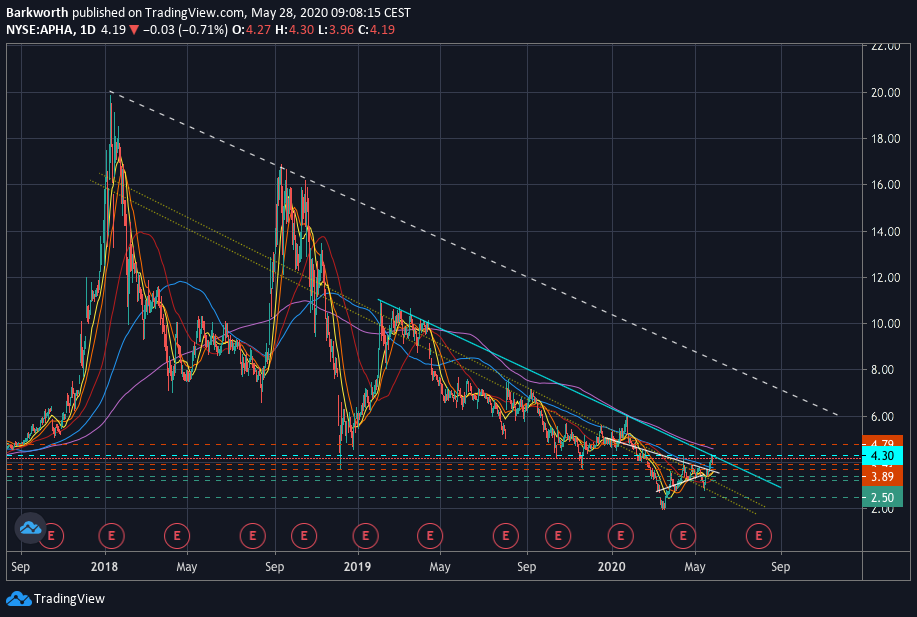Click the high value H:4.30
Viewport: 917px width, 617px height.
tap(297, 29)
